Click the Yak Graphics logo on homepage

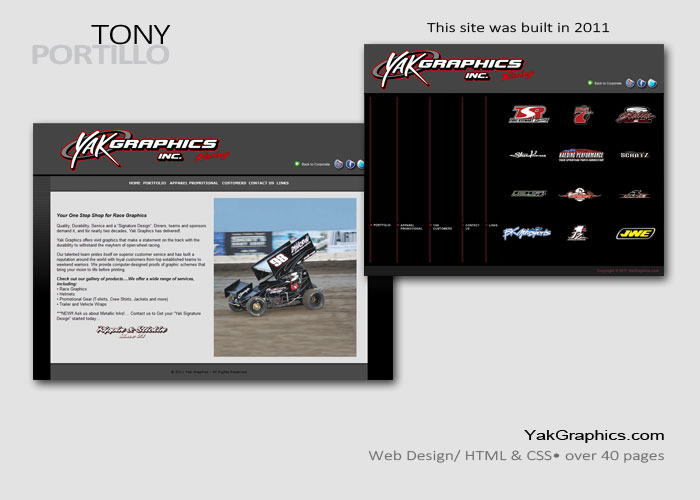pyautogui.click(x=144, y=150)
